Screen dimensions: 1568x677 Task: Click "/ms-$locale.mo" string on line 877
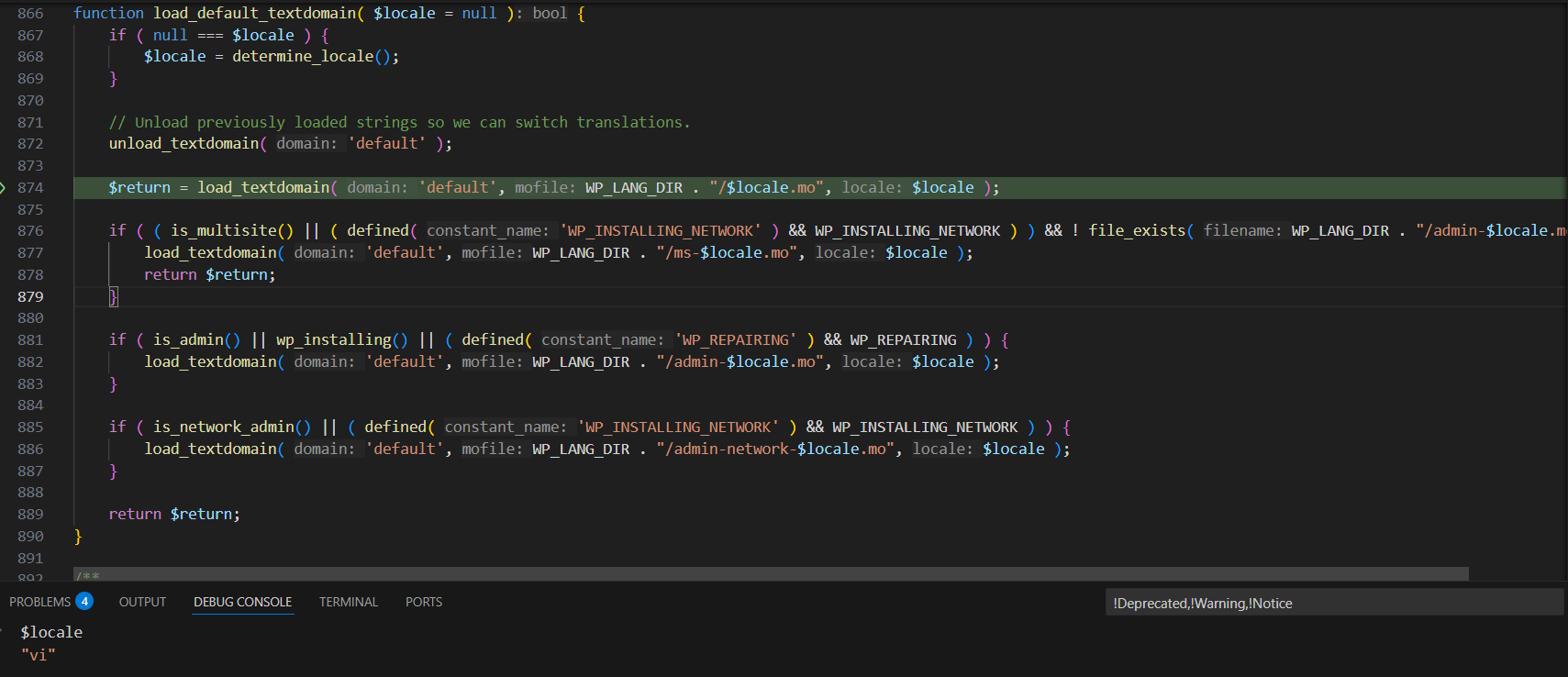tap(727, 252)
